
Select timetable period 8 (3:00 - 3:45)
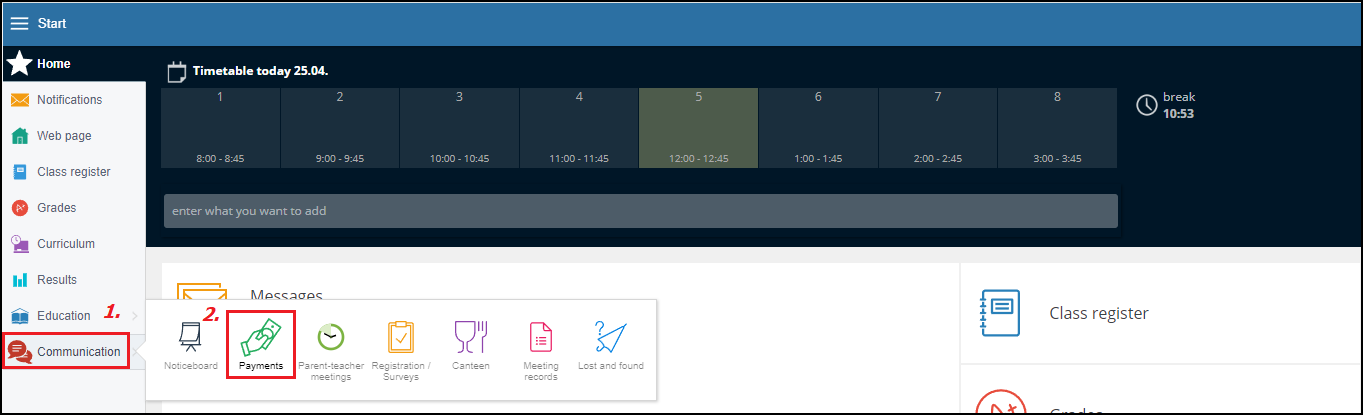click(x=1057, y=128)
